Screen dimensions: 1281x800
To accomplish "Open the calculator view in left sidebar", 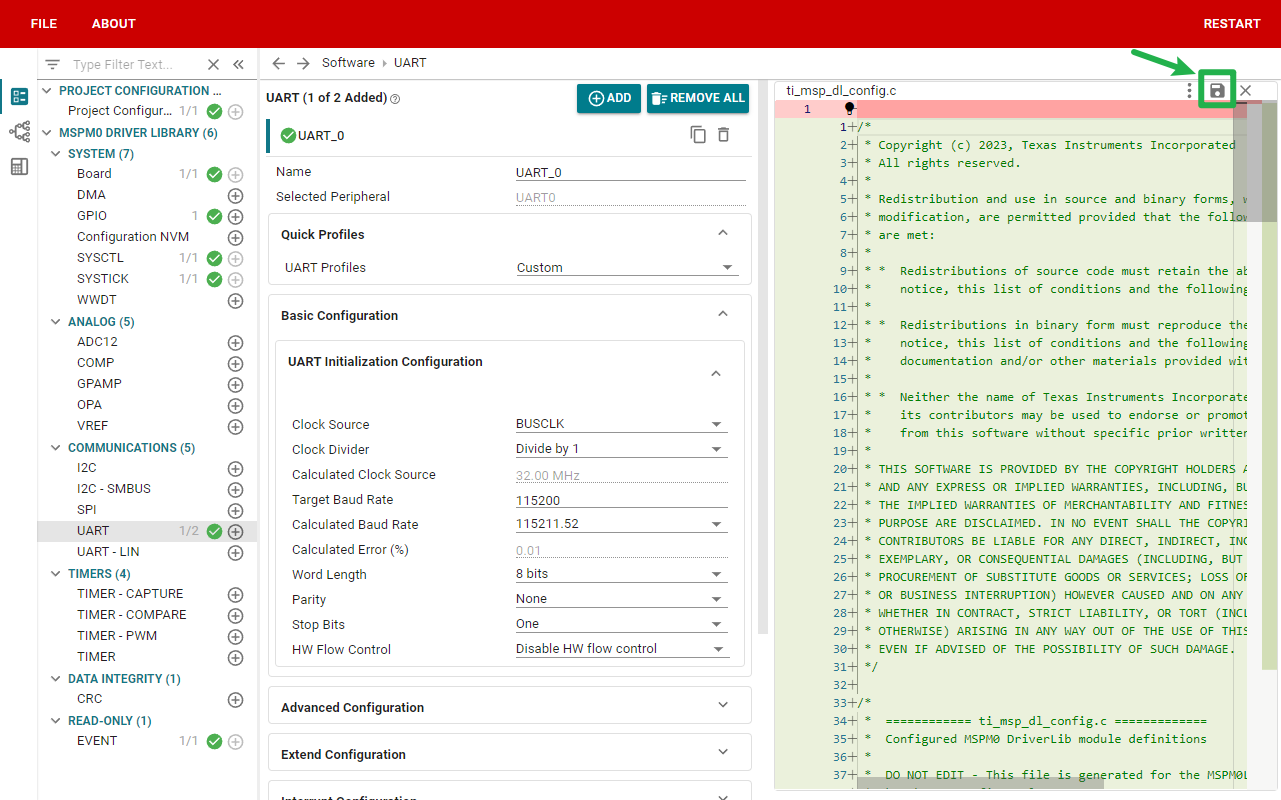I will point(19,167).
